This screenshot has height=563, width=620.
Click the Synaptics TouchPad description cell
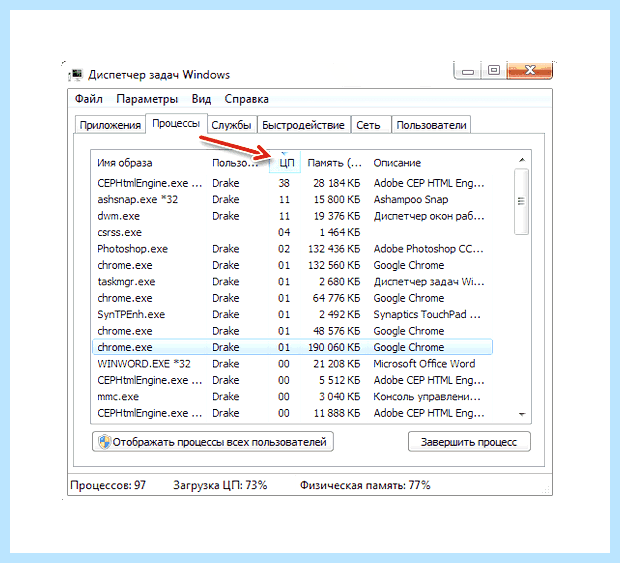(x=427, y=315)
